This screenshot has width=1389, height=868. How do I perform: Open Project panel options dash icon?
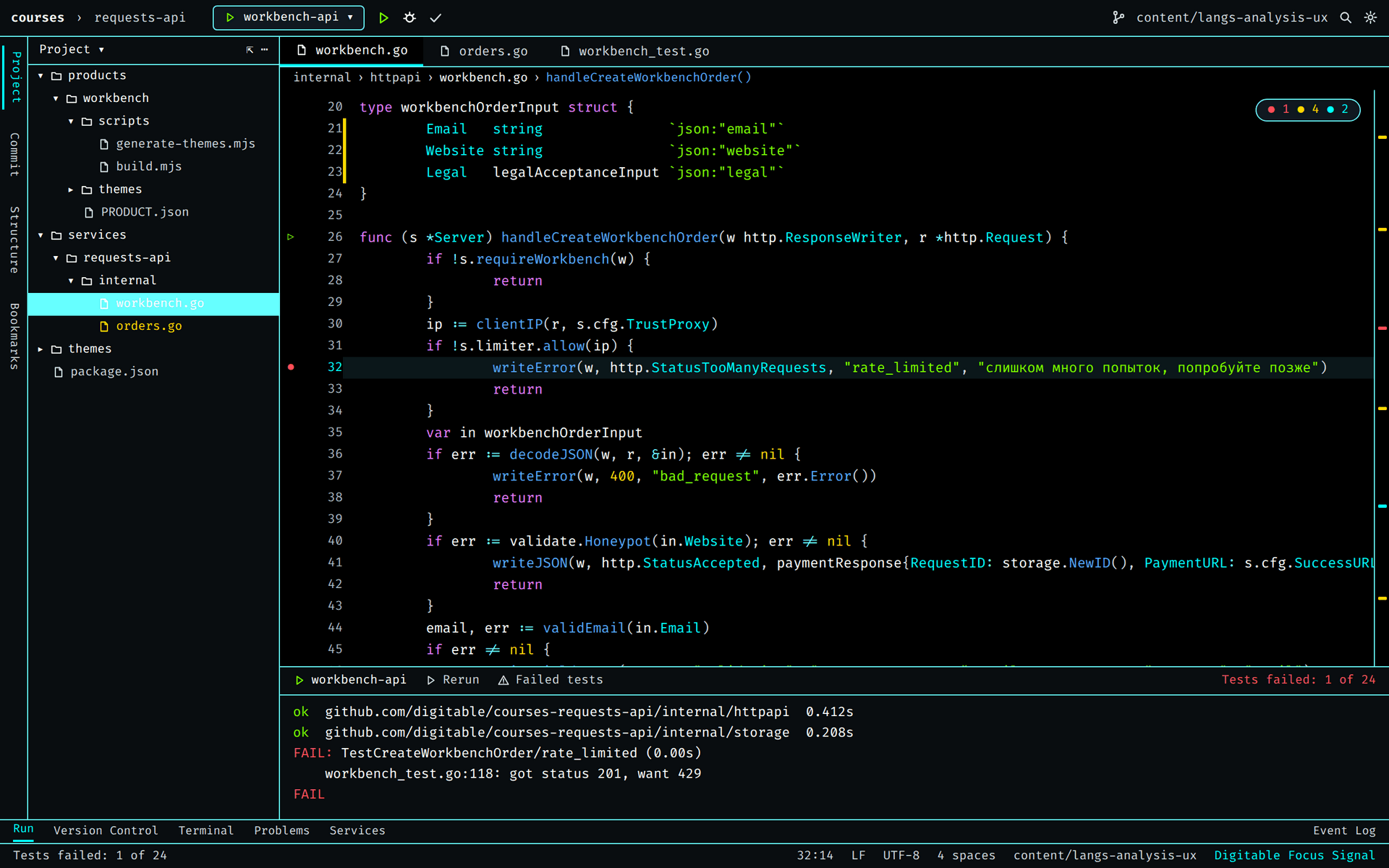[x=265, y=49]
